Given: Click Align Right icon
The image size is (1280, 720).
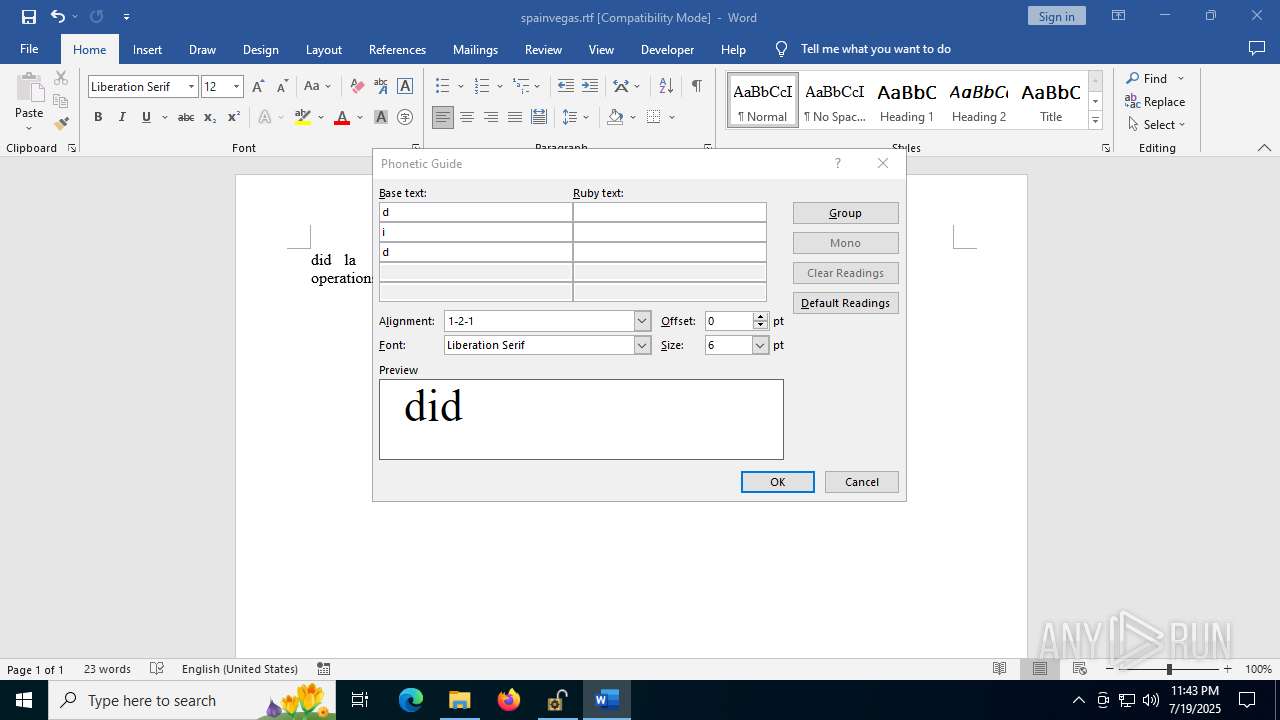Looking at the screenshot, I should [x=491, y=117].
